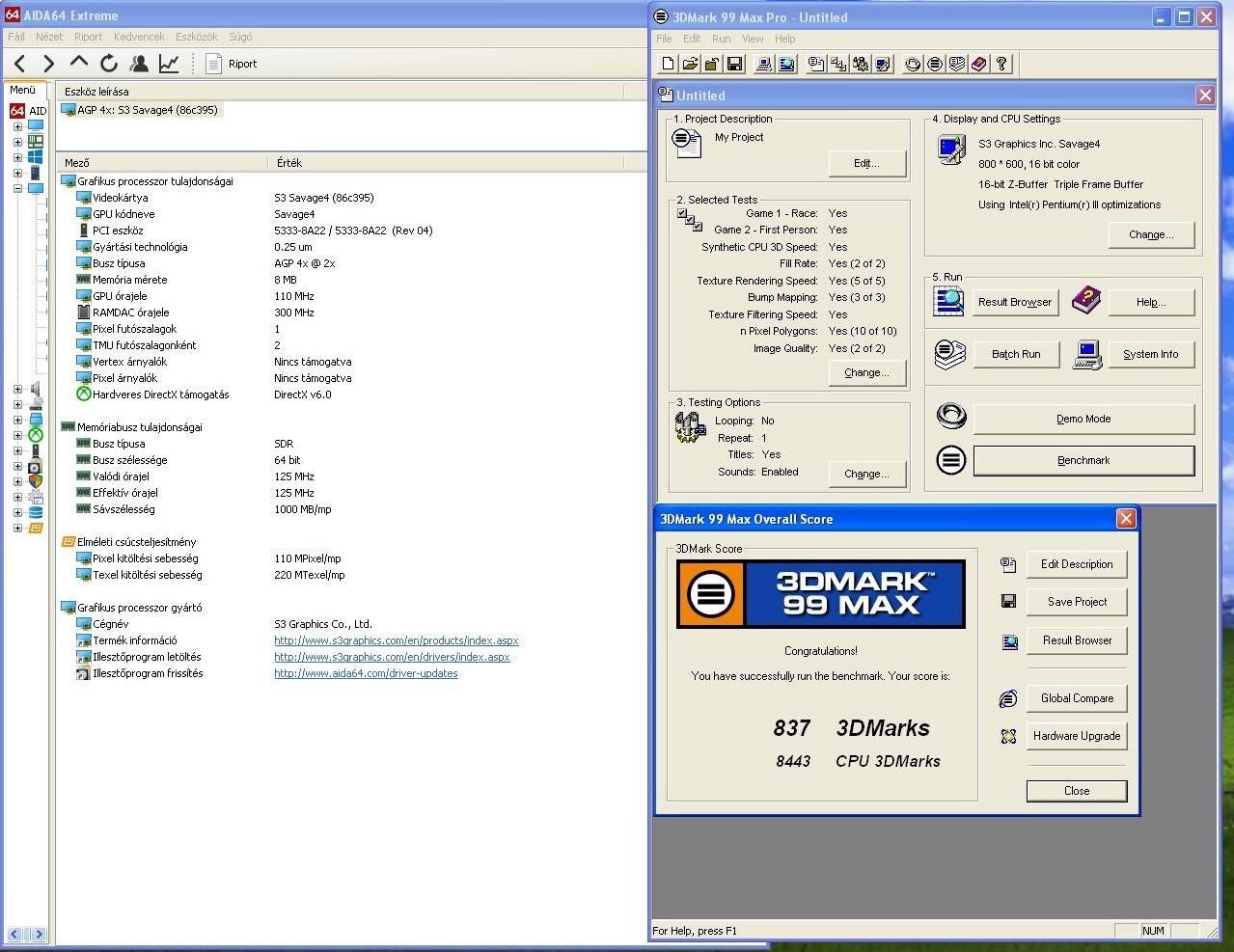
Task: Expand the storage drive node in AIDA64 tree
Action: (x=17, y=404)
